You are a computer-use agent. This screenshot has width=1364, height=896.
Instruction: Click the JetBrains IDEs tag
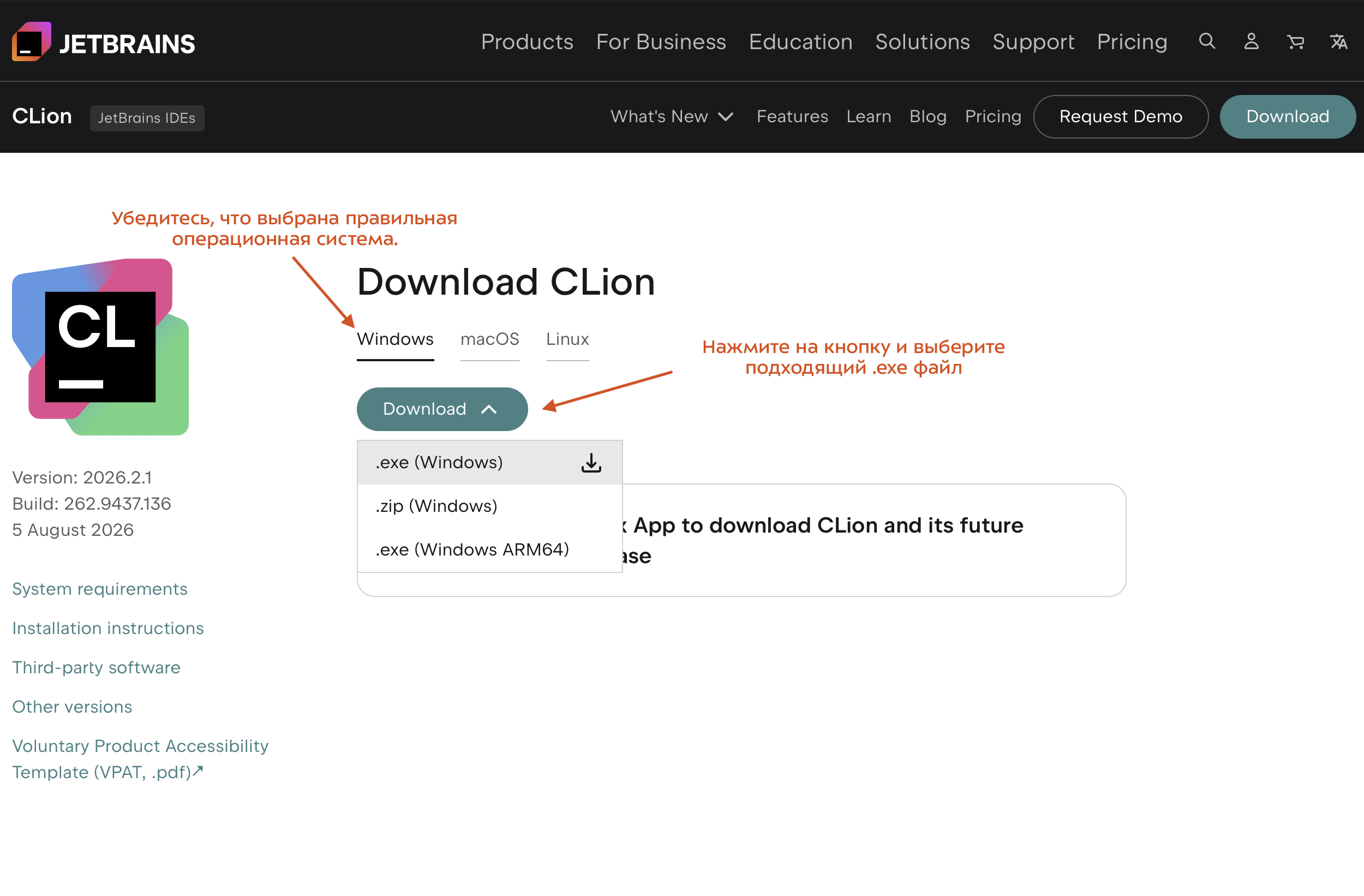click(147, 118)
